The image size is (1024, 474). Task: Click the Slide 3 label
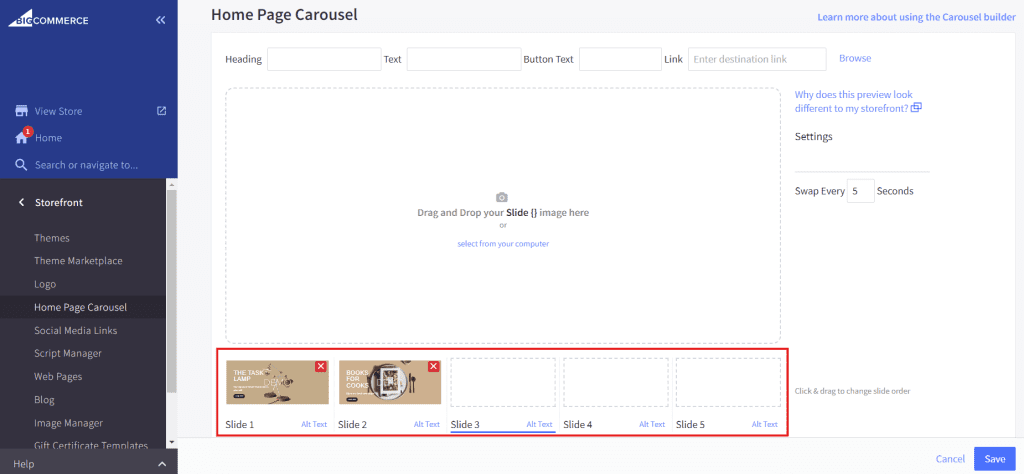click(x=465, y=424)
